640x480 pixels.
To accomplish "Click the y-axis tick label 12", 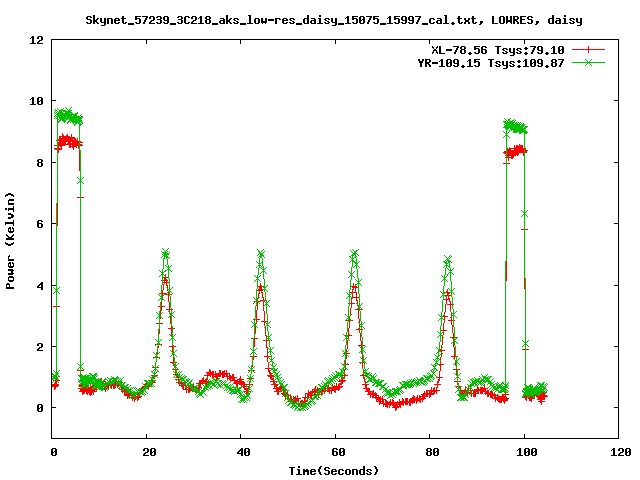I will point(36,40).
